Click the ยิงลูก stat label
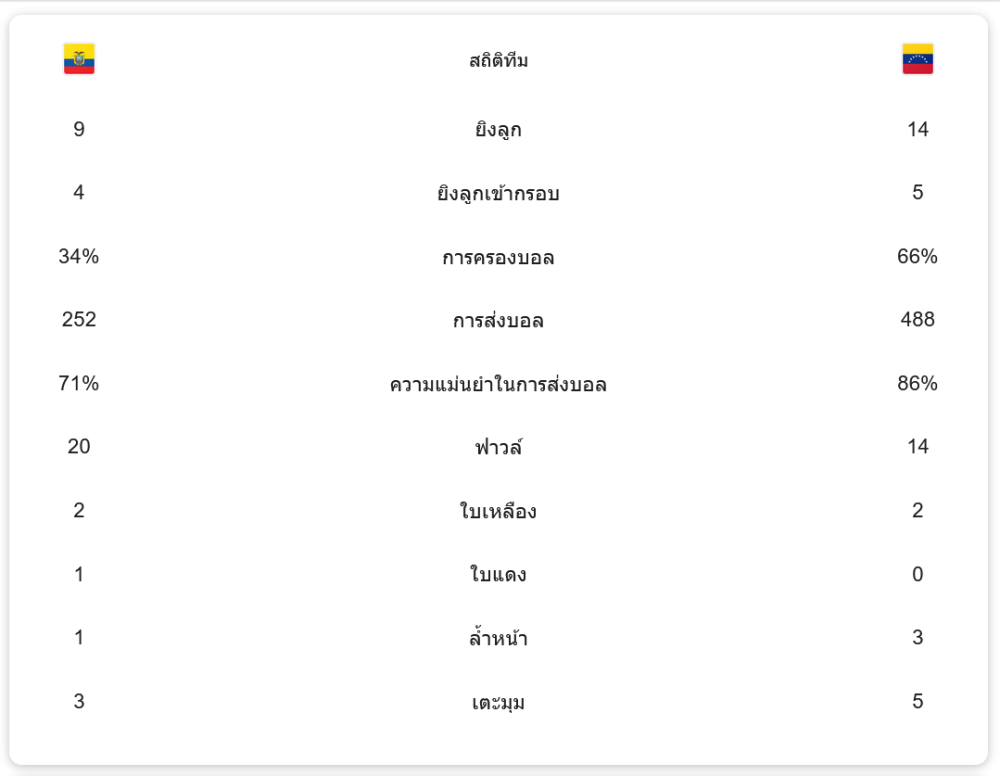The height and width of the screenshot is (776, 1000). [498, 130]
